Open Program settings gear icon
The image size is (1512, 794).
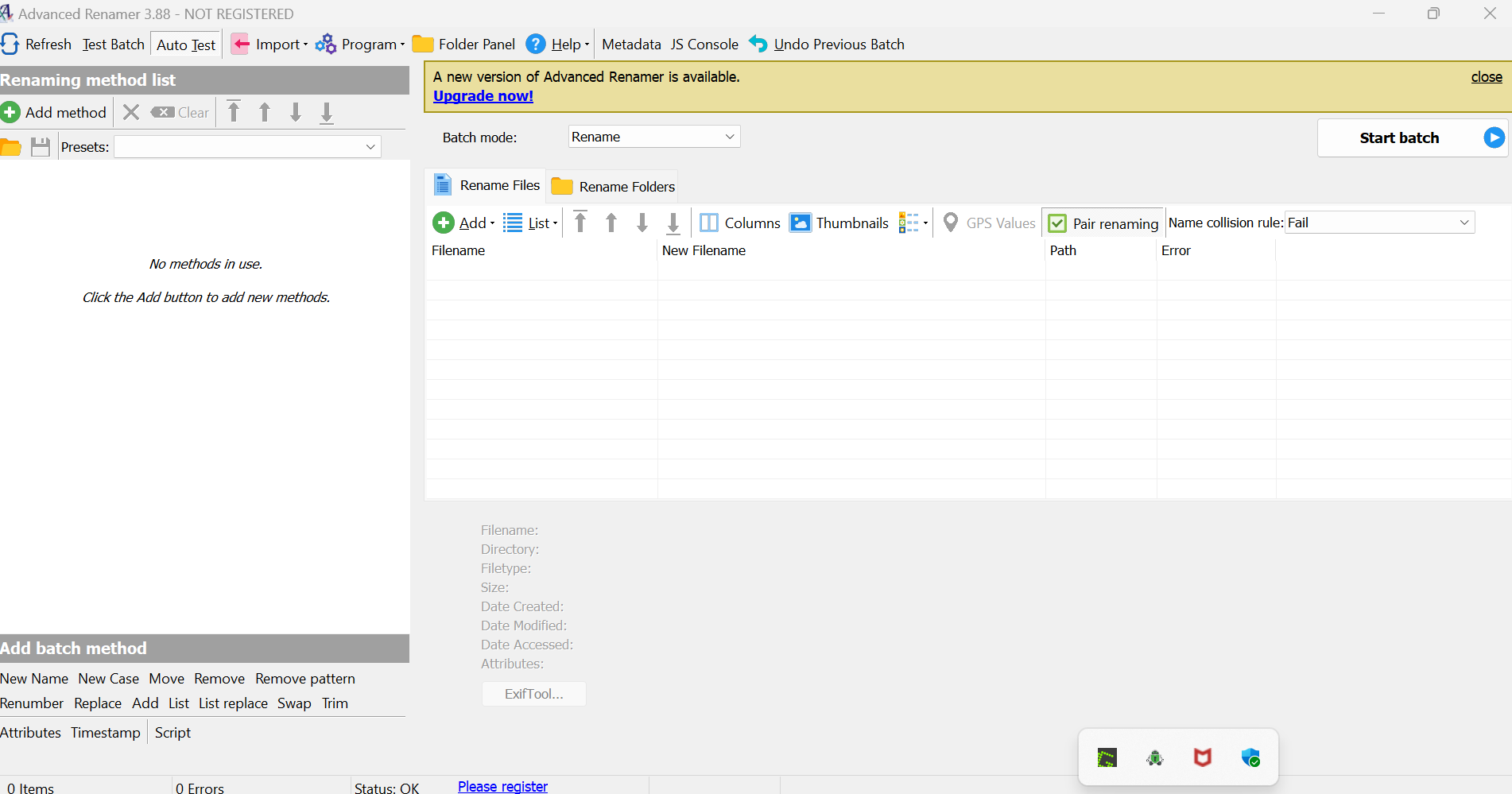click(326, 45)
